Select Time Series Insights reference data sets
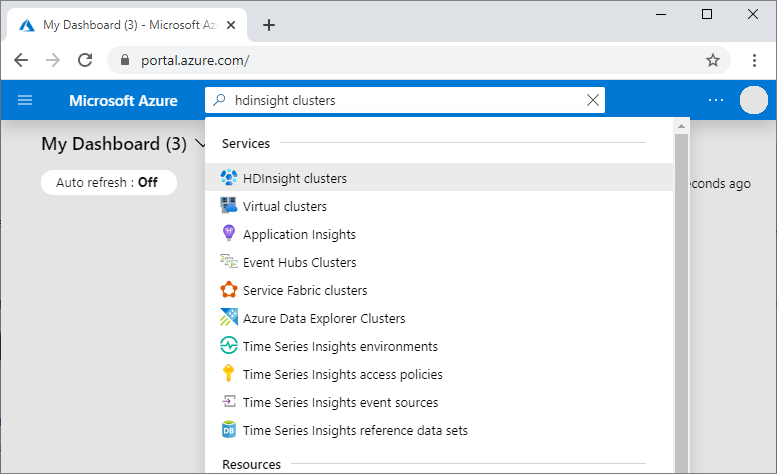The height and width of the screenshot is (474, 777). pos(355,430)
